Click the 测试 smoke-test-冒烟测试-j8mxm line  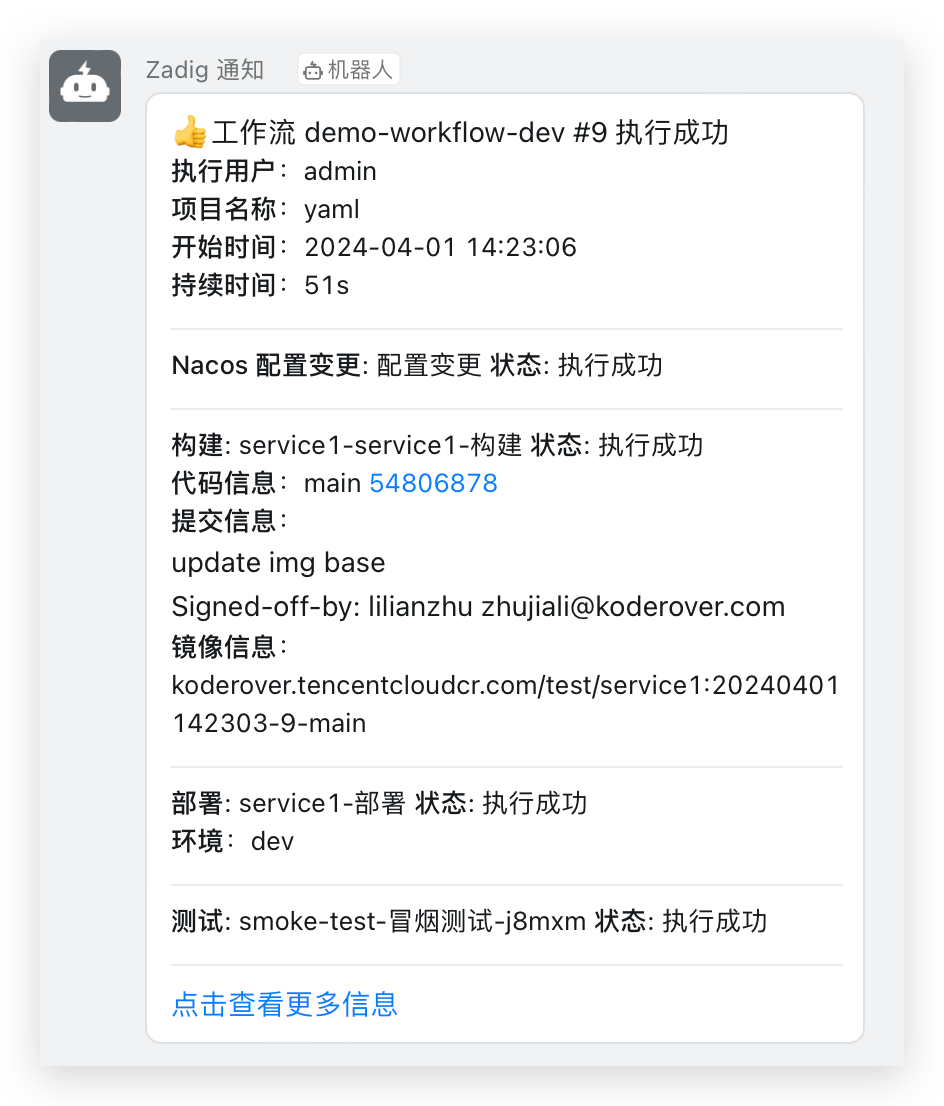pos(469,921)
